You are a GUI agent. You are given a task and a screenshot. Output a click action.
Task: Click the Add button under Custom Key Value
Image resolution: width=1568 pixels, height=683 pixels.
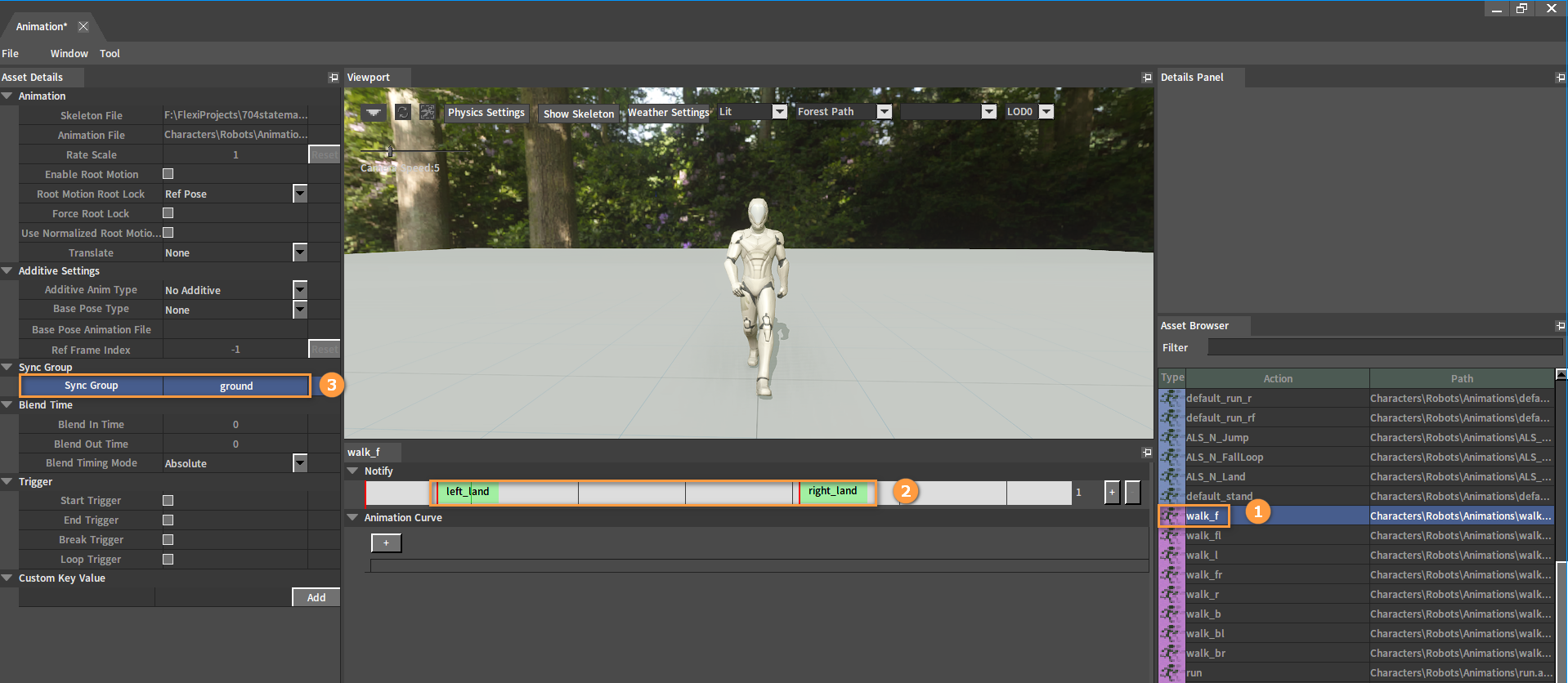[x=316, y=597]
